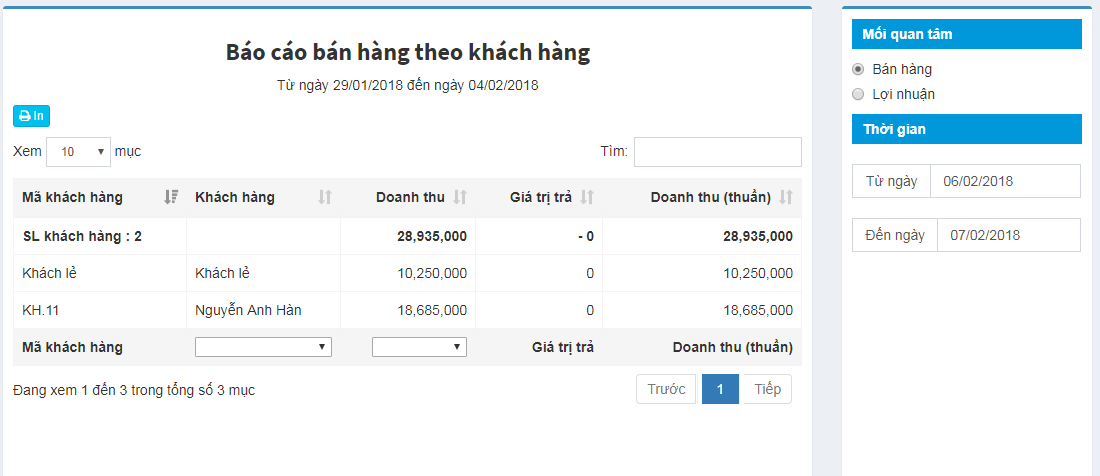1100x476 pixels.
Task: Sort by Khách hàng column icon
Action: pos(325,198)
